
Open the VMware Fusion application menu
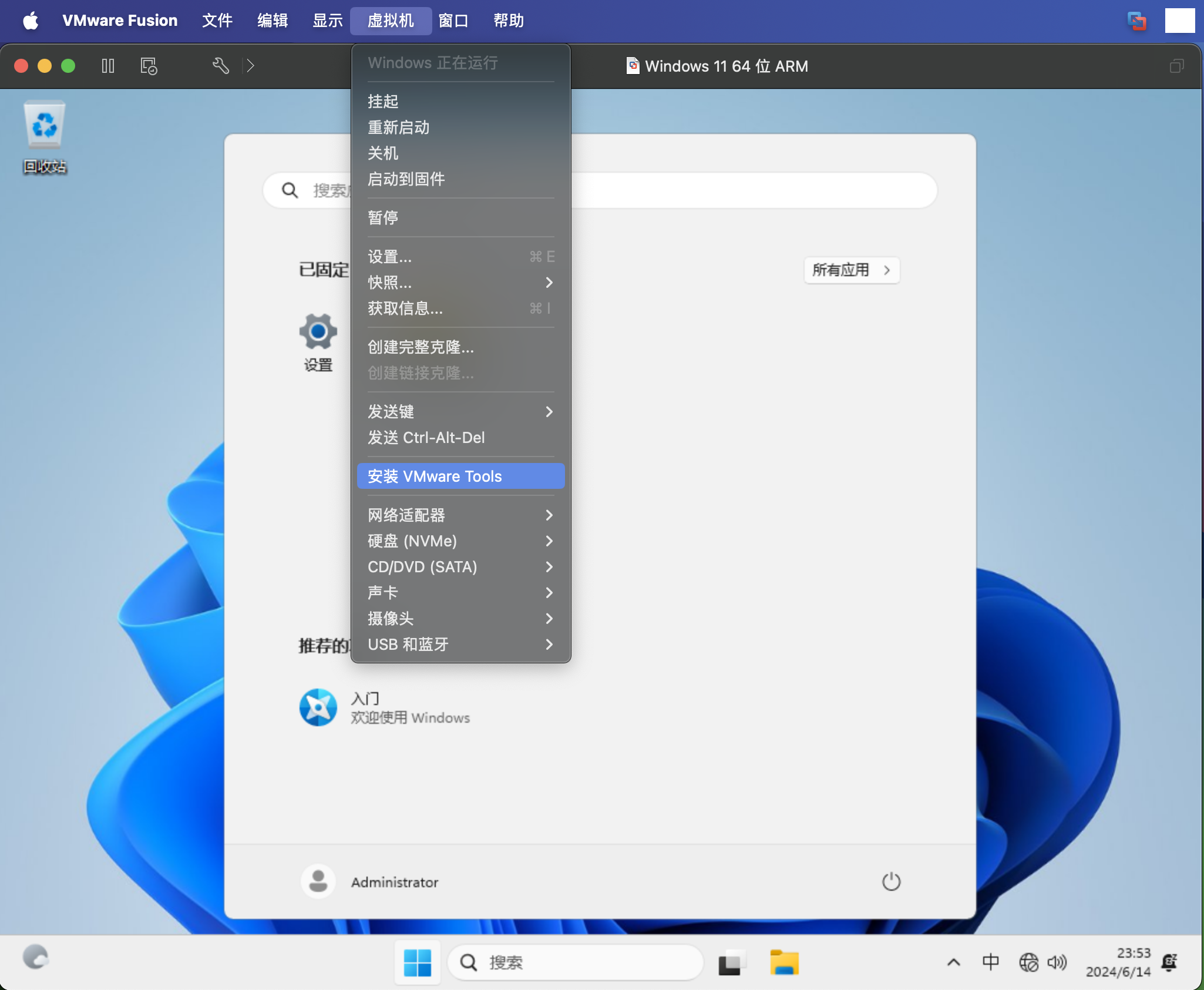tap(120, 21)
